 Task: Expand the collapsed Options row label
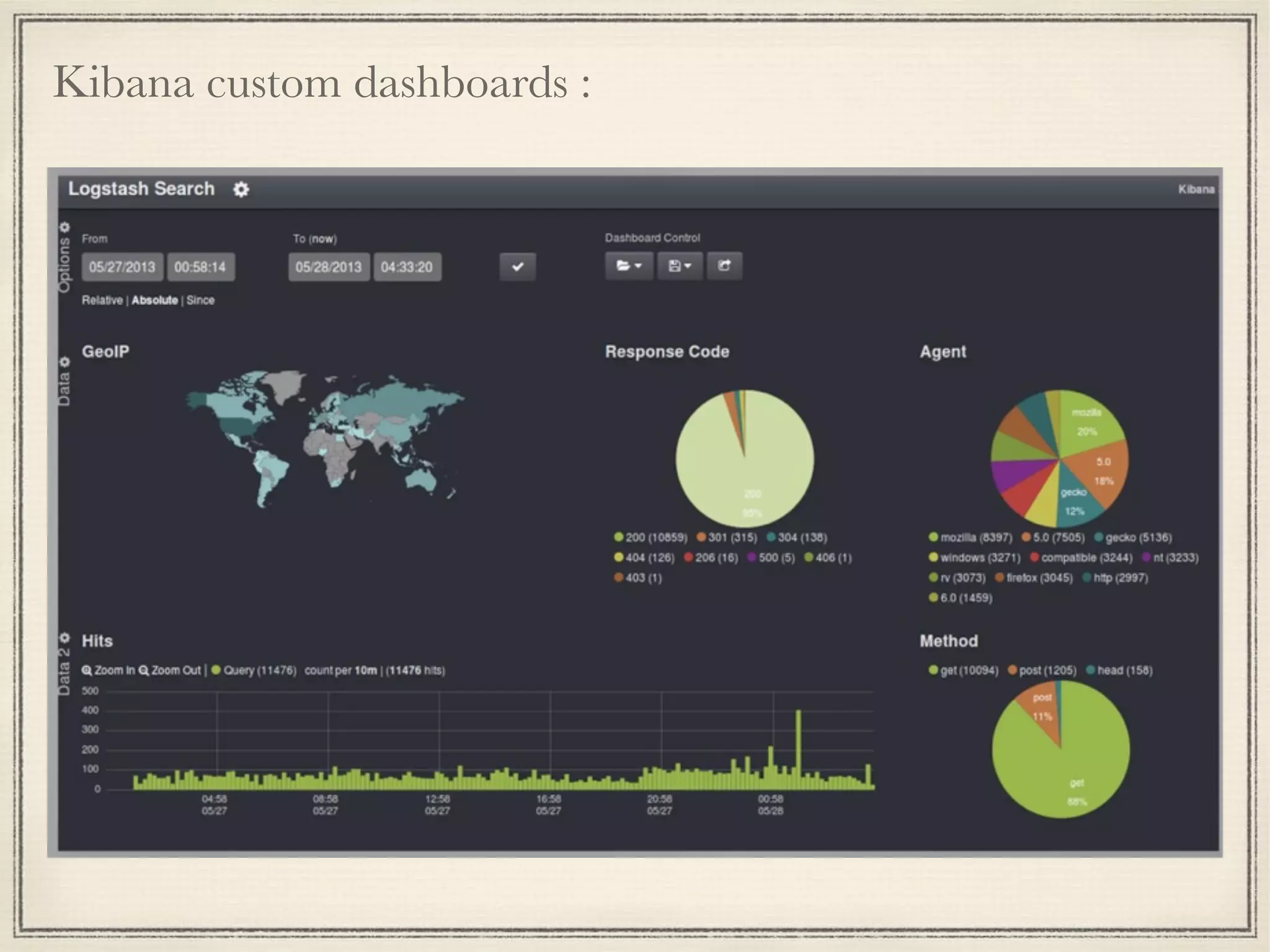click(x=64, y=265)
